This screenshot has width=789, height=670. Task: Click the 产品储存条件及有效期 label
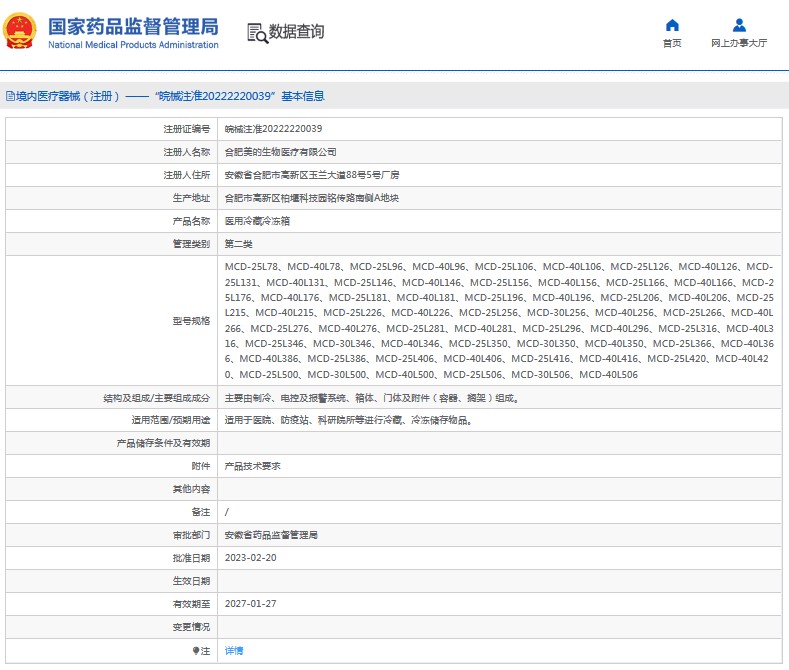point(164,443)
